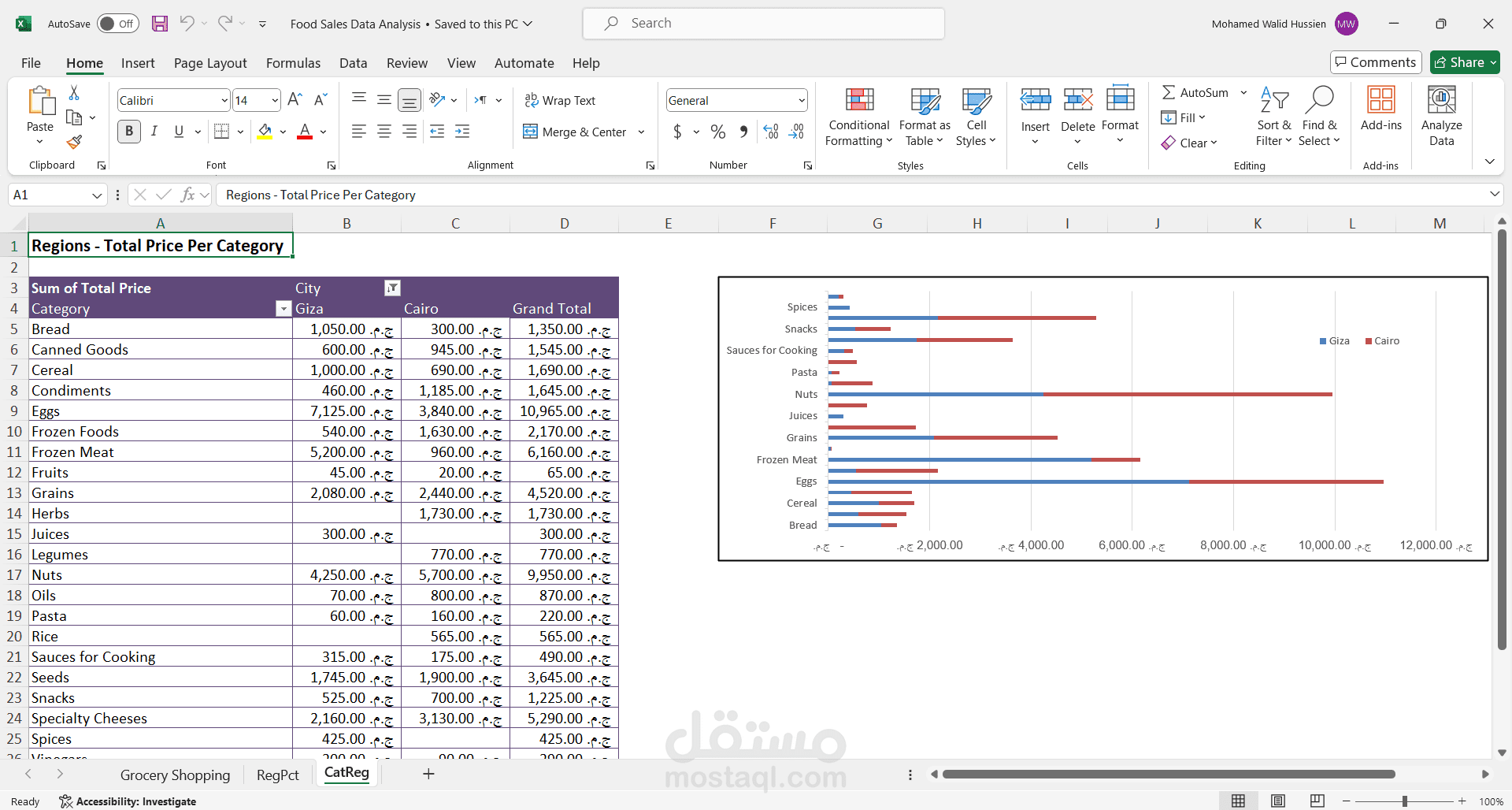The image size is (1512, 810).
Task: Open the Add-ins button
Action: tap(1381, 109)
